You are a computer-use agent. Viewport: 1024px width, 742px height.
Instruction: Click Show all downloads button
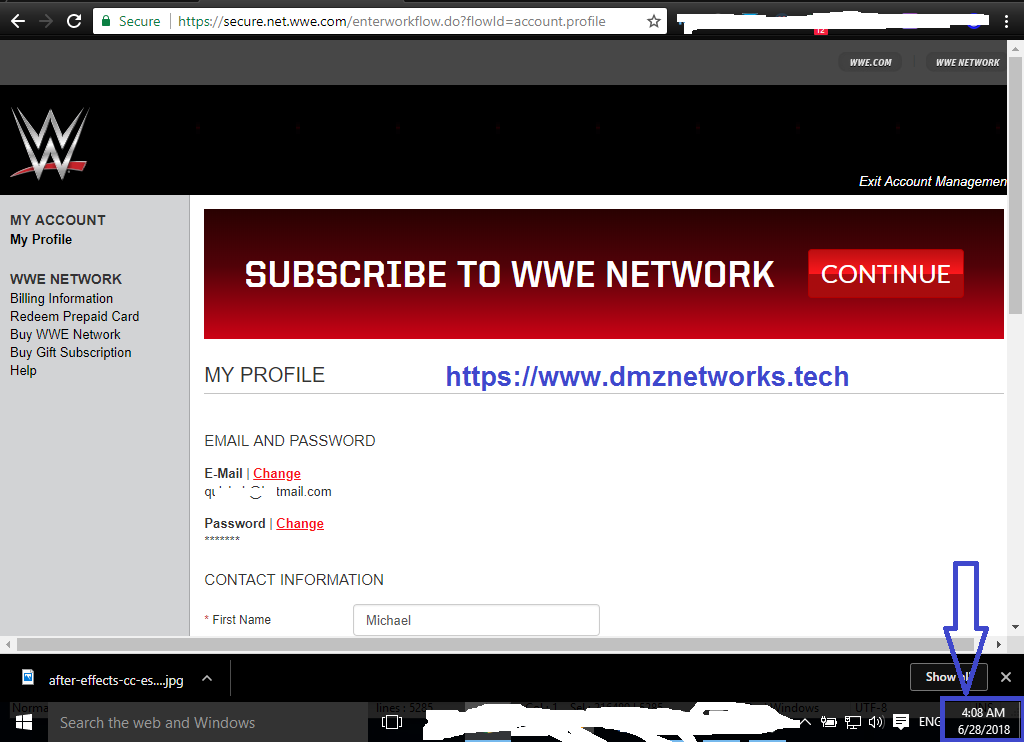click(948, 677)
